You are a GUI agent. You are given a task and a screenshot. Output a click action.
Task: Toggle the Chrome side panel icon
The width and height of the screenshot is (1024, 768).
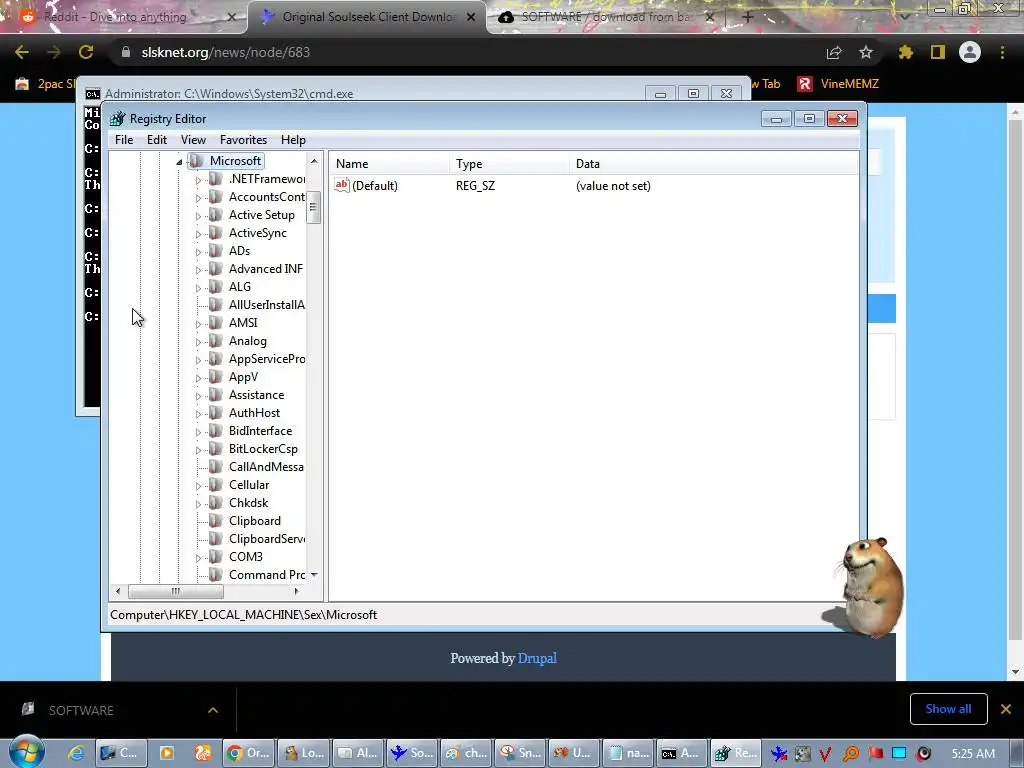[938, 52]
